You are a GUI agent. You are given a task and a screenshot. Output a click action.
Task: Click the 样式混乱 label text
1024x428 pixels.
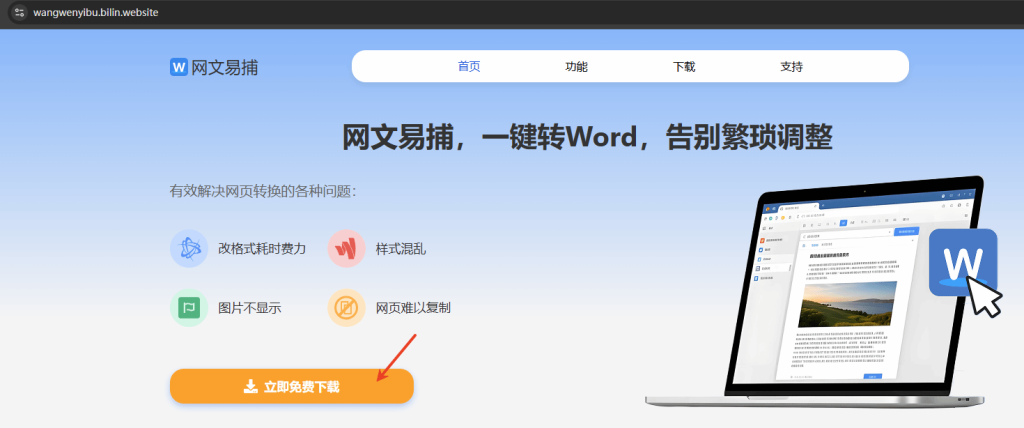tap(401, 248)
